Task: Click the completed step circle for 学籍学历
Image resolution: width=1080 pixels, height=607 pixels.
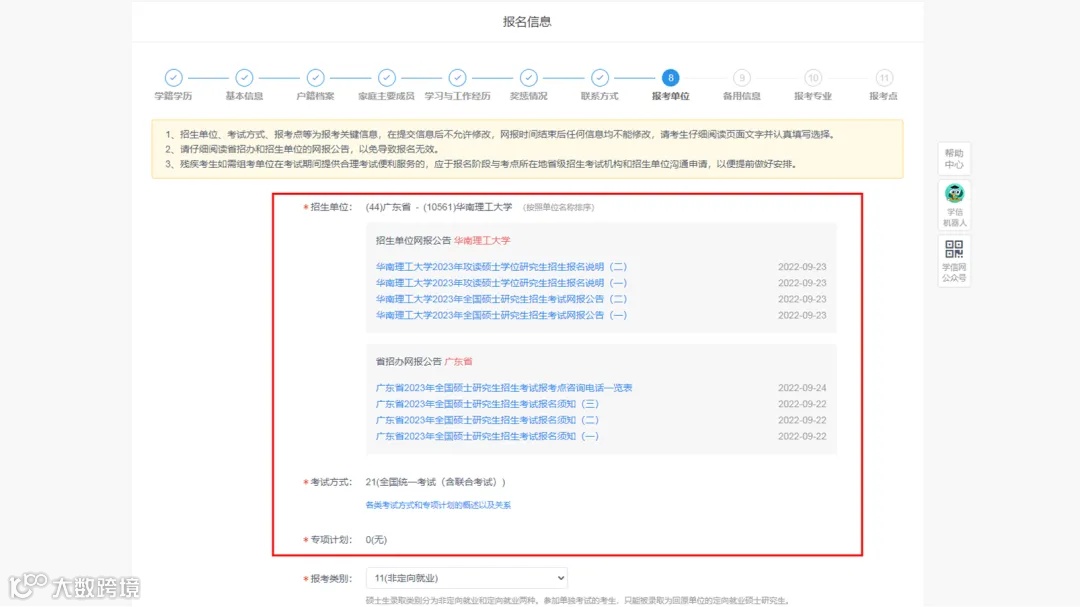Action: [x=174, y=78]
